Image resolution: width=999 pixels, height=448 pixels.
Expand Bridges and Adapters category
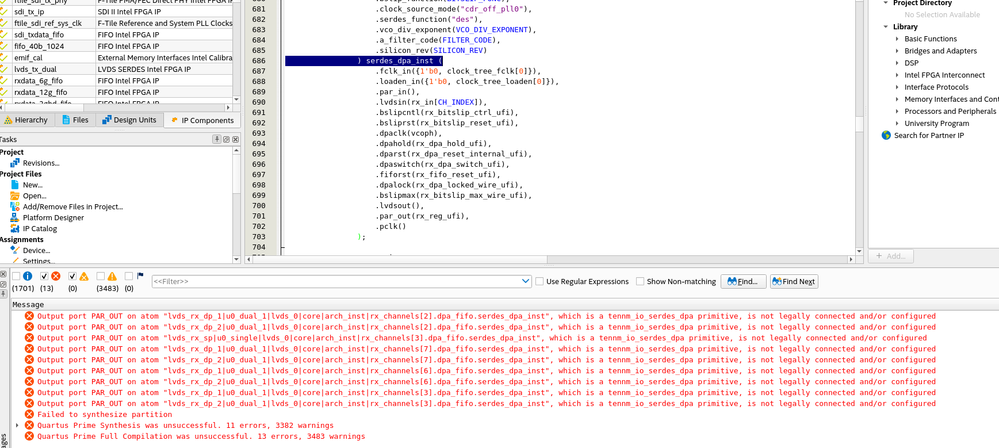(x=898, y=51)
